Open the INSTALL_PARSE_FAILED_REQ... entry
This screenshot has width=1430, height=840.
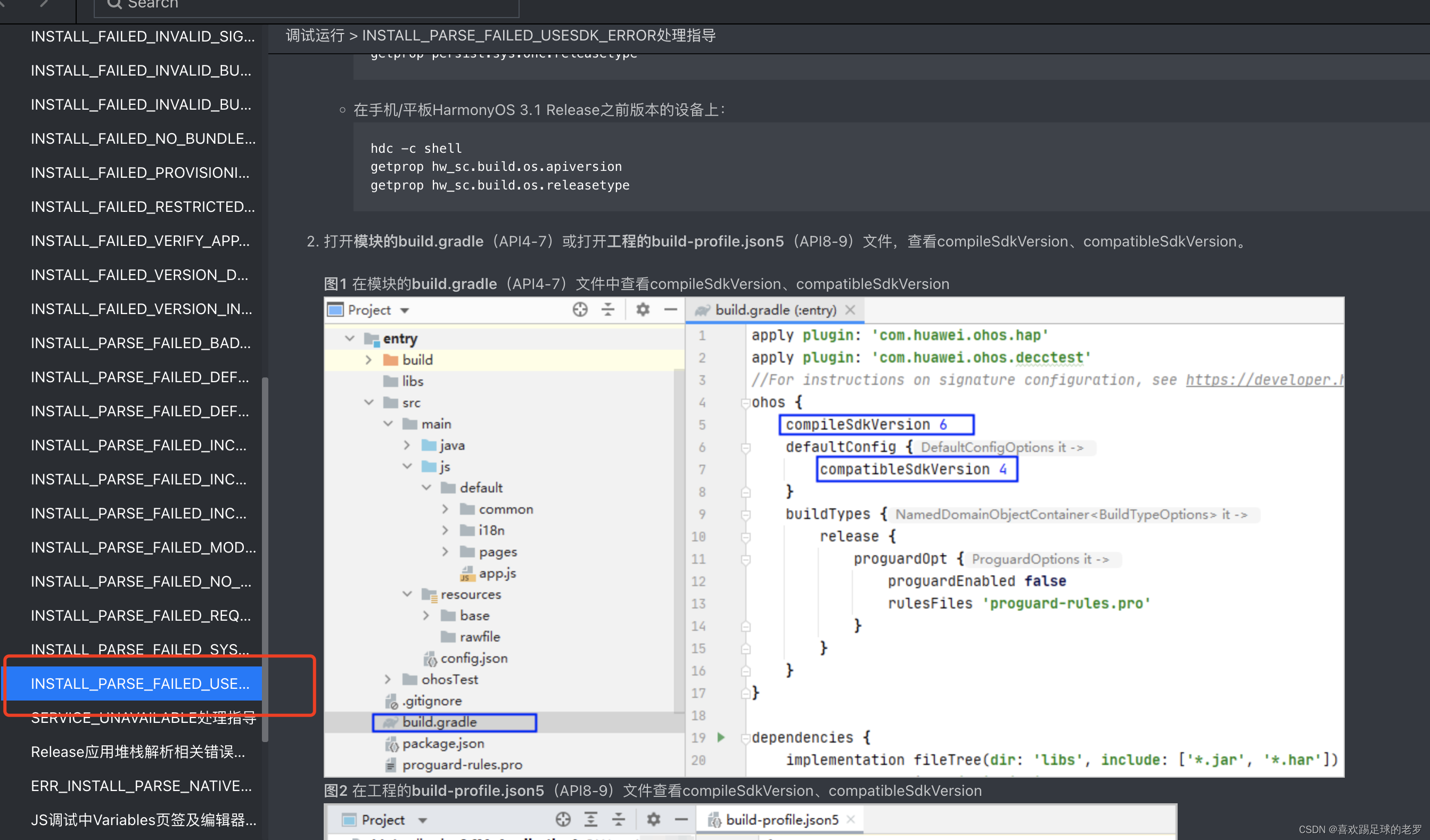pos(141,615)
